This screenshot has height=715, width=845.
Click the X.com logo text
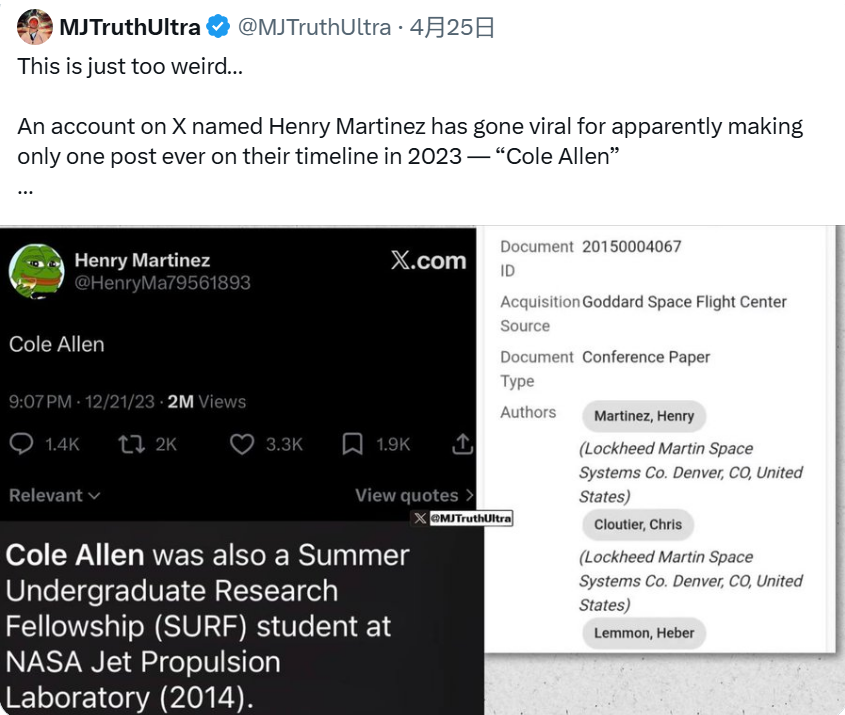tap(428, 261)
